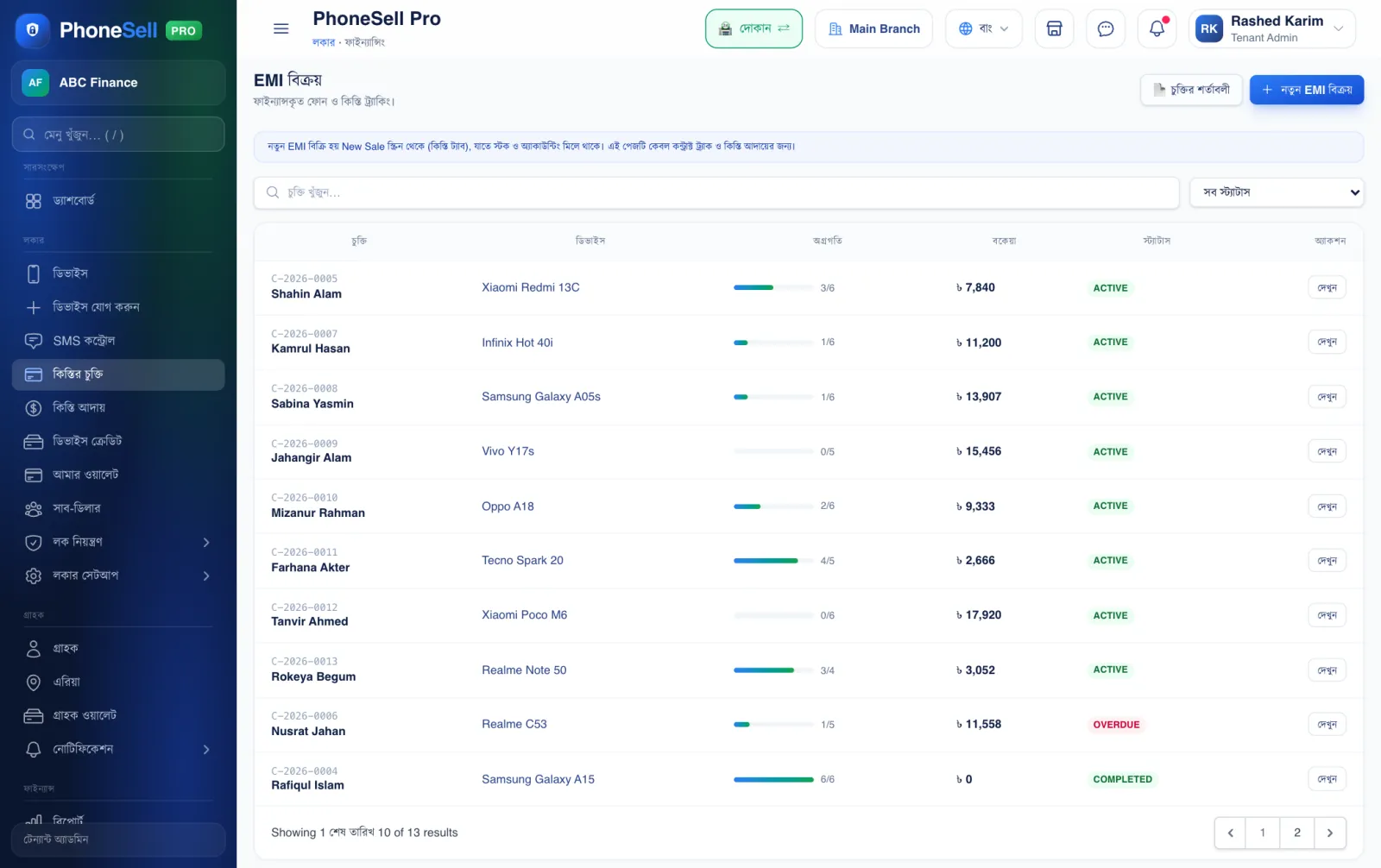Open the notifications bell icon
The width and height of the screenshot is (1381, 868).
coord(1157,28)
